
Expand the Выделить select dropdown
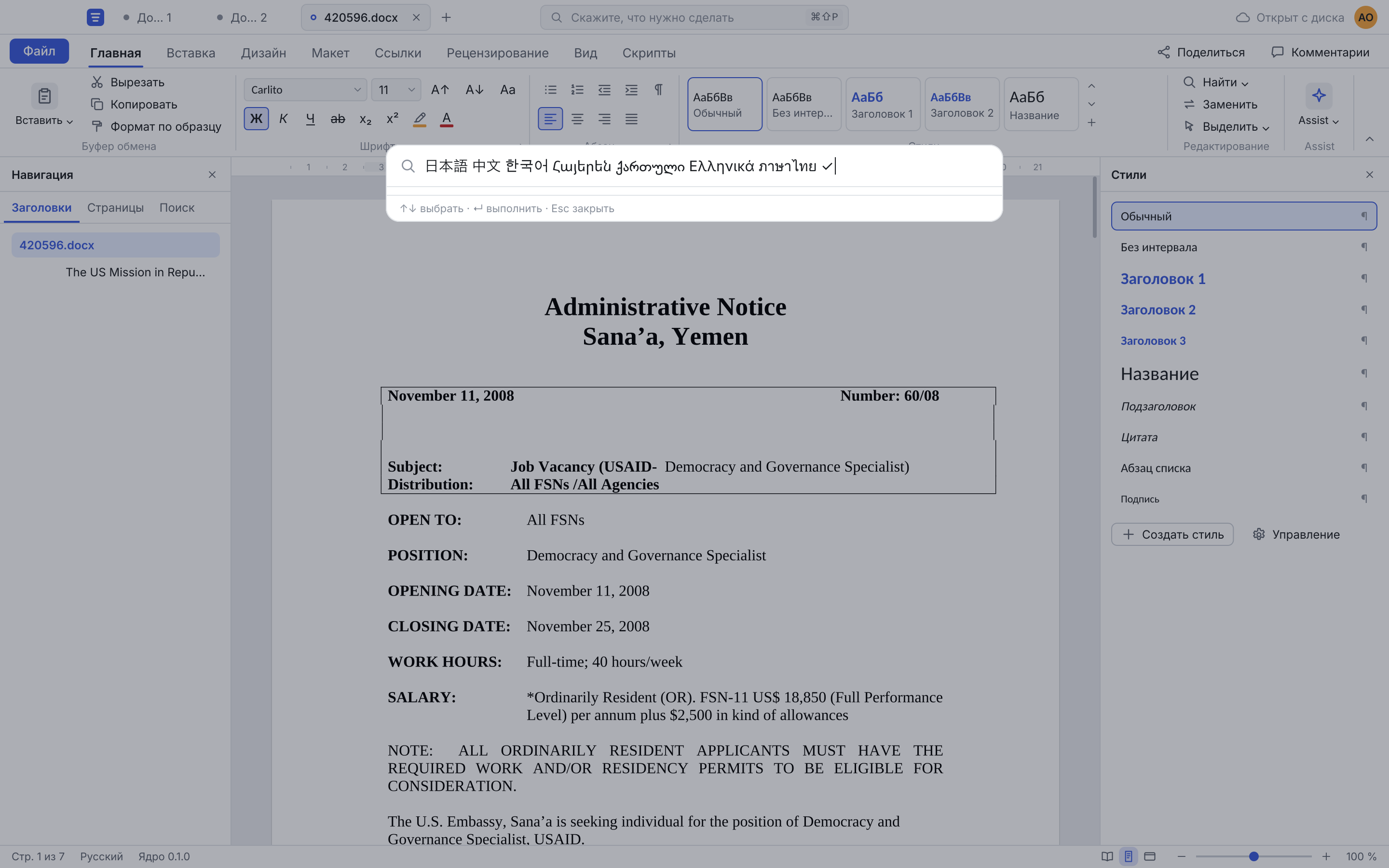click(x=1266, y=127)
